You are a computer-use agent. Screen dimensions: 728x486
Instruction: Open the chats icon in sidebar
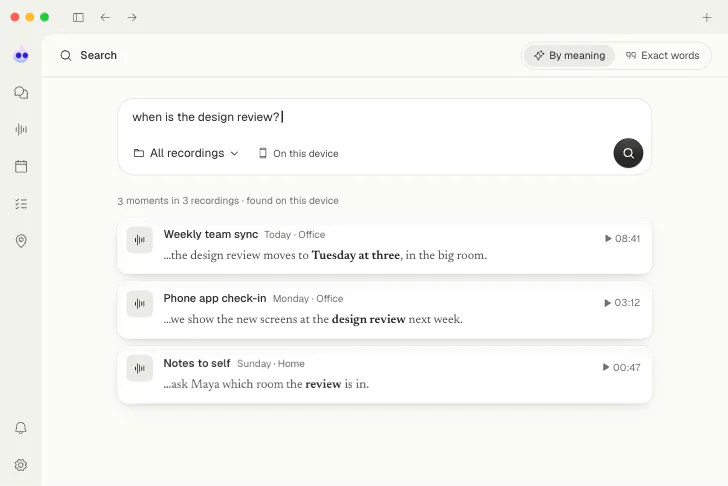[21, 92]
